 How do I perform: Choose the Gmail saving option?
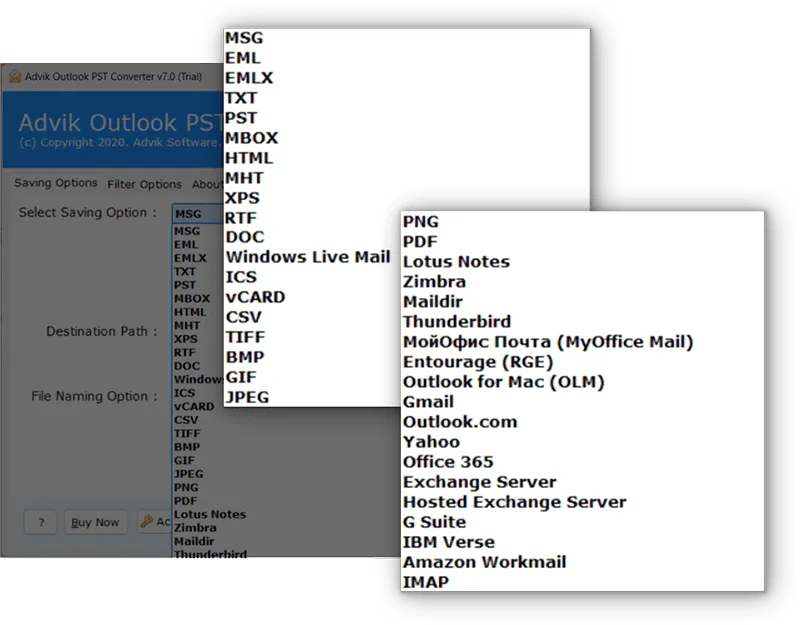pyautogui.click(x=428, y=402)
